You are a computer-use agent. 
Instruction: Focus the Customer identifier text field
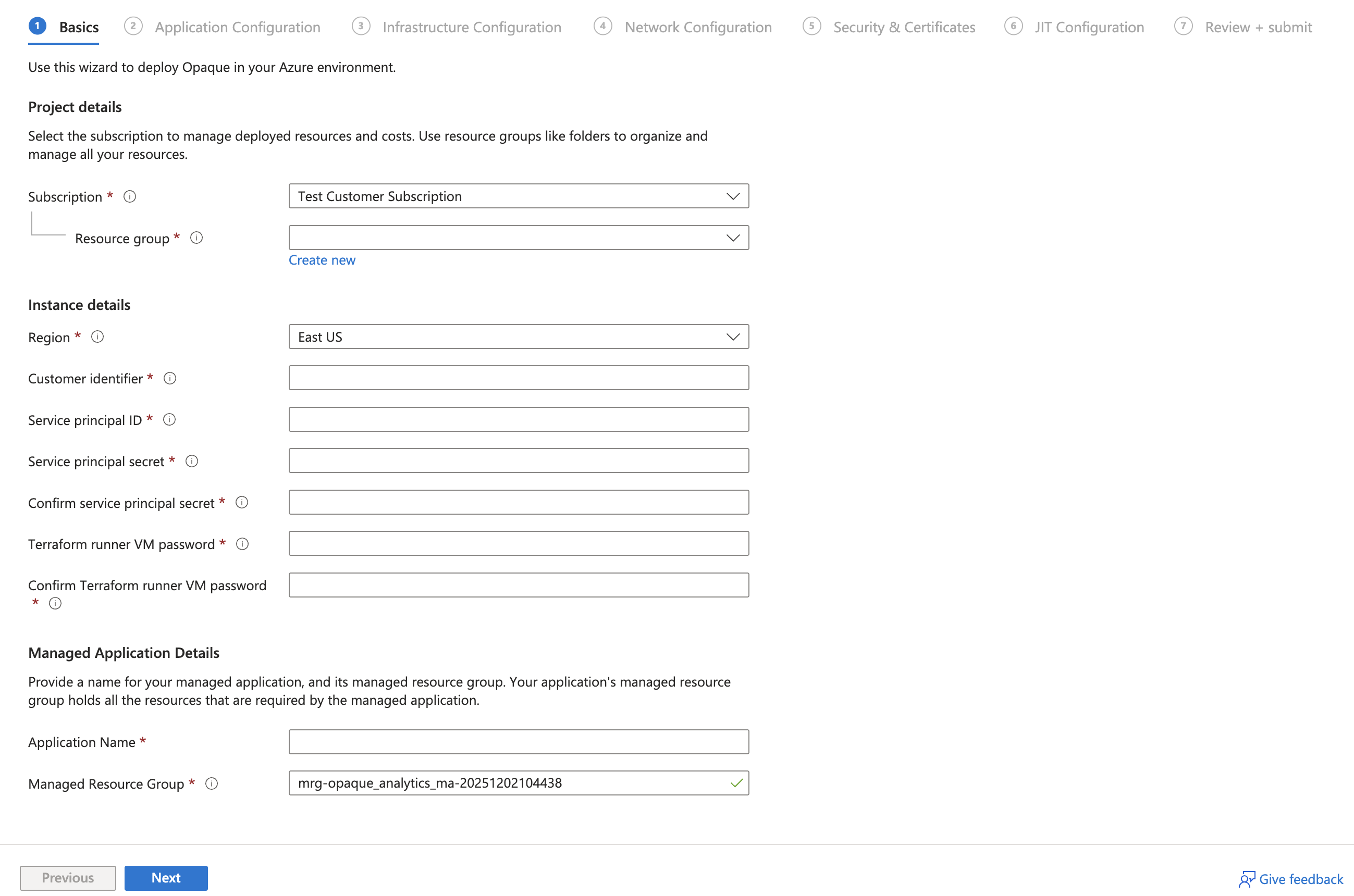tap(519, 378)
